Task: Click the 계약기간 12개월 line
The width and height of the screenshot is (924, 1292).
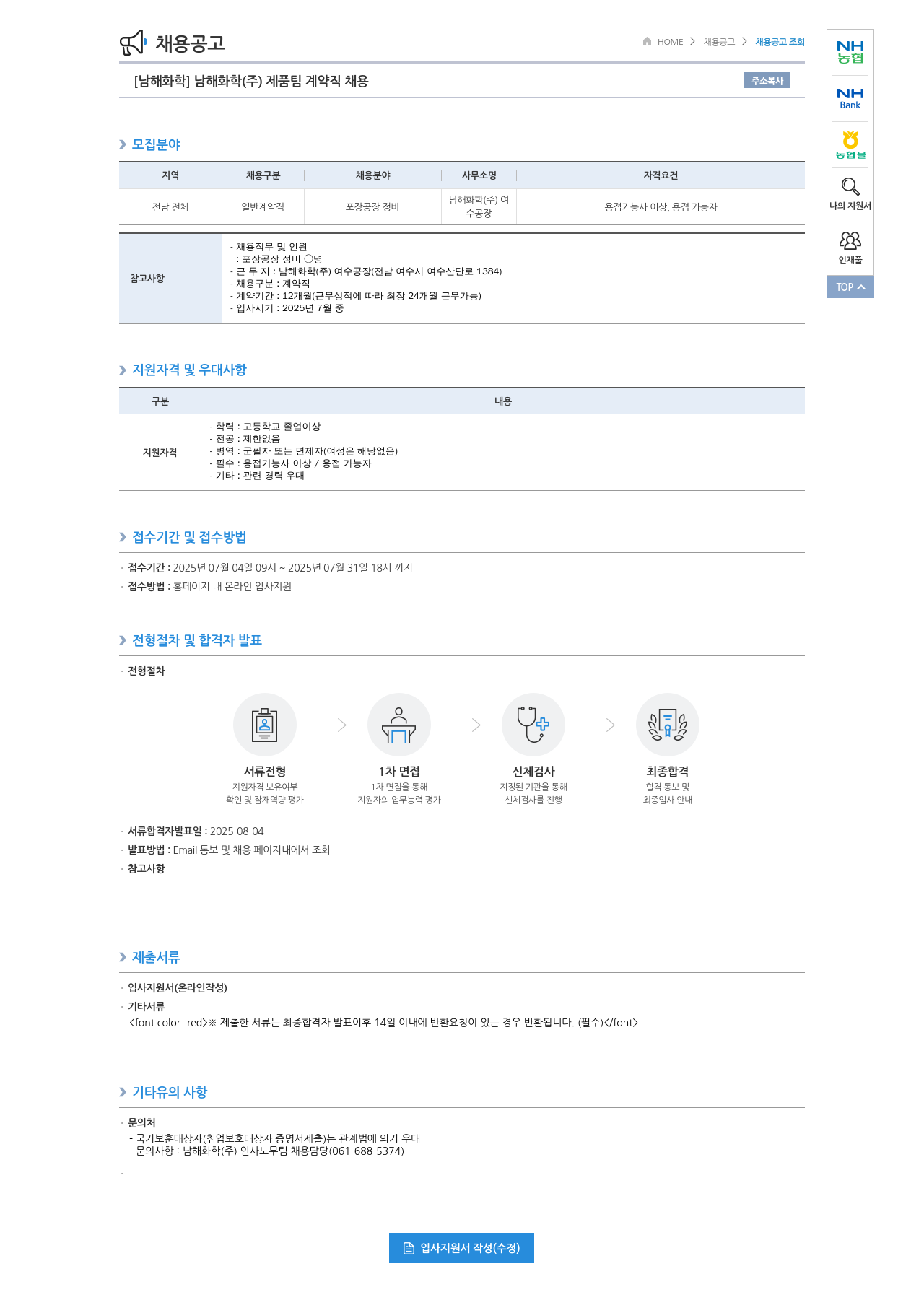Action: pyautogui.click(x=356, y=296)
